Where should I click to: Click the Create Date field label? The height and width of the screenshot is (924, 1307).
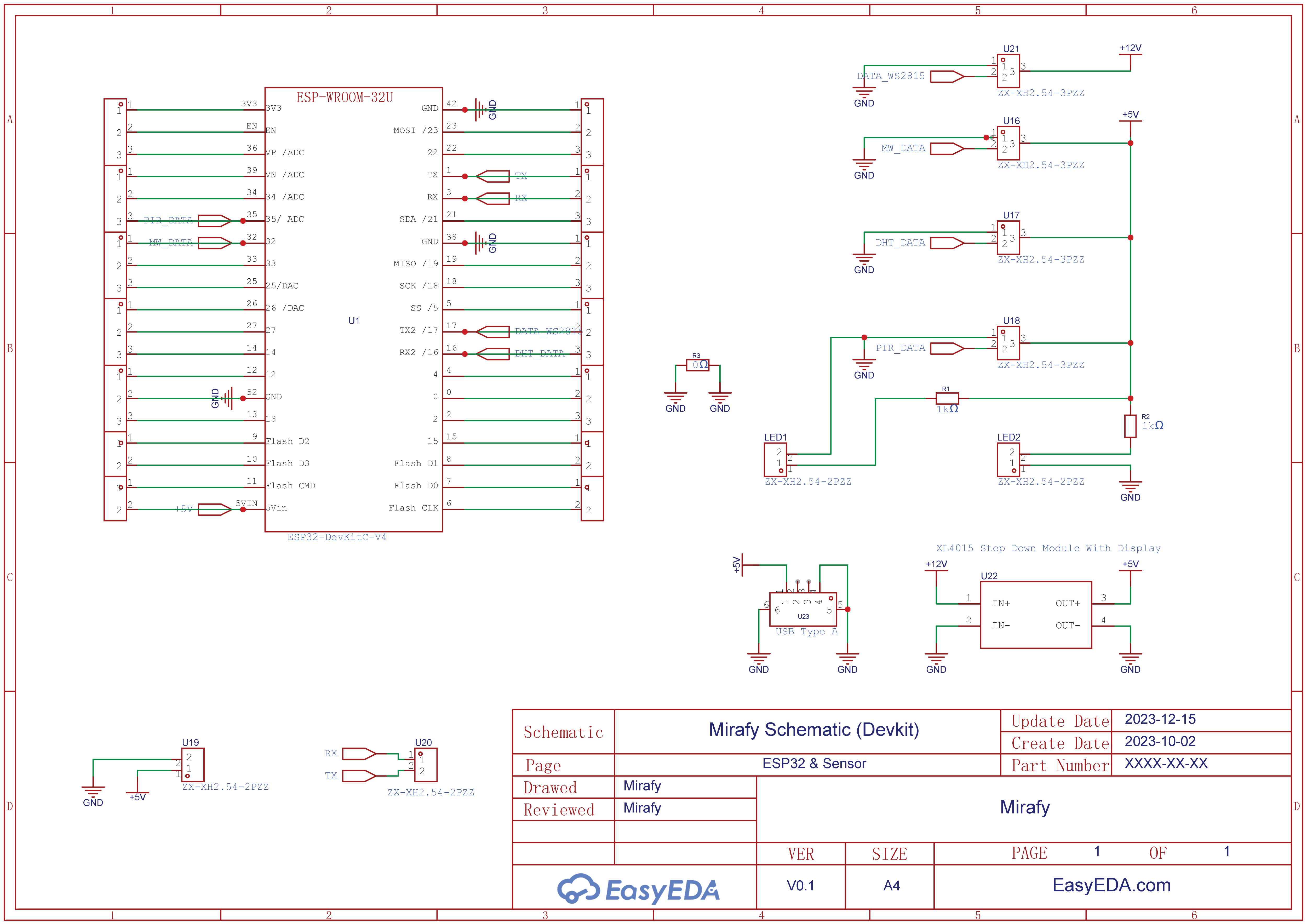(x=1060, y=744)
